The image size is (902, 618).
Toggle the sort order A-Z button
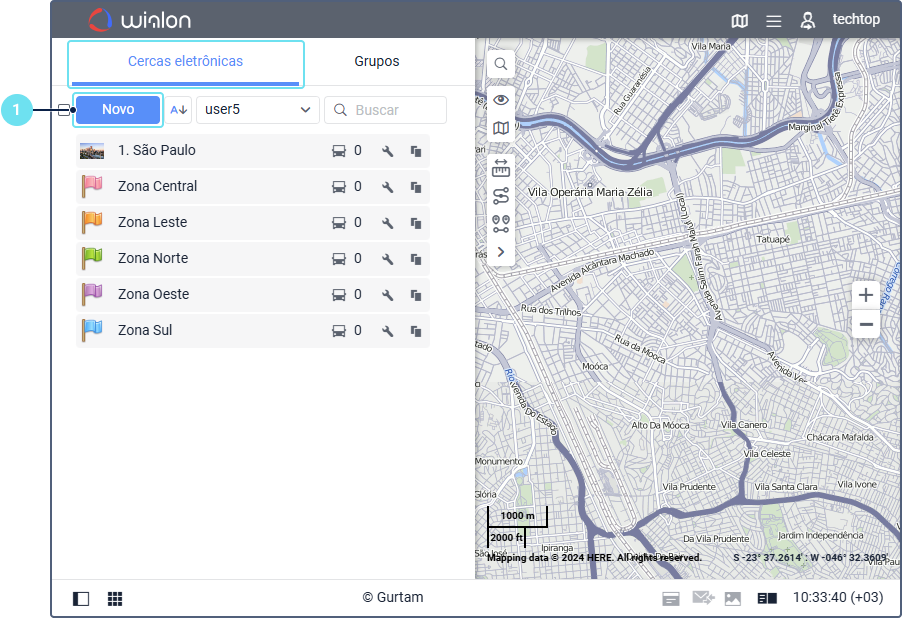pos(179,110)
